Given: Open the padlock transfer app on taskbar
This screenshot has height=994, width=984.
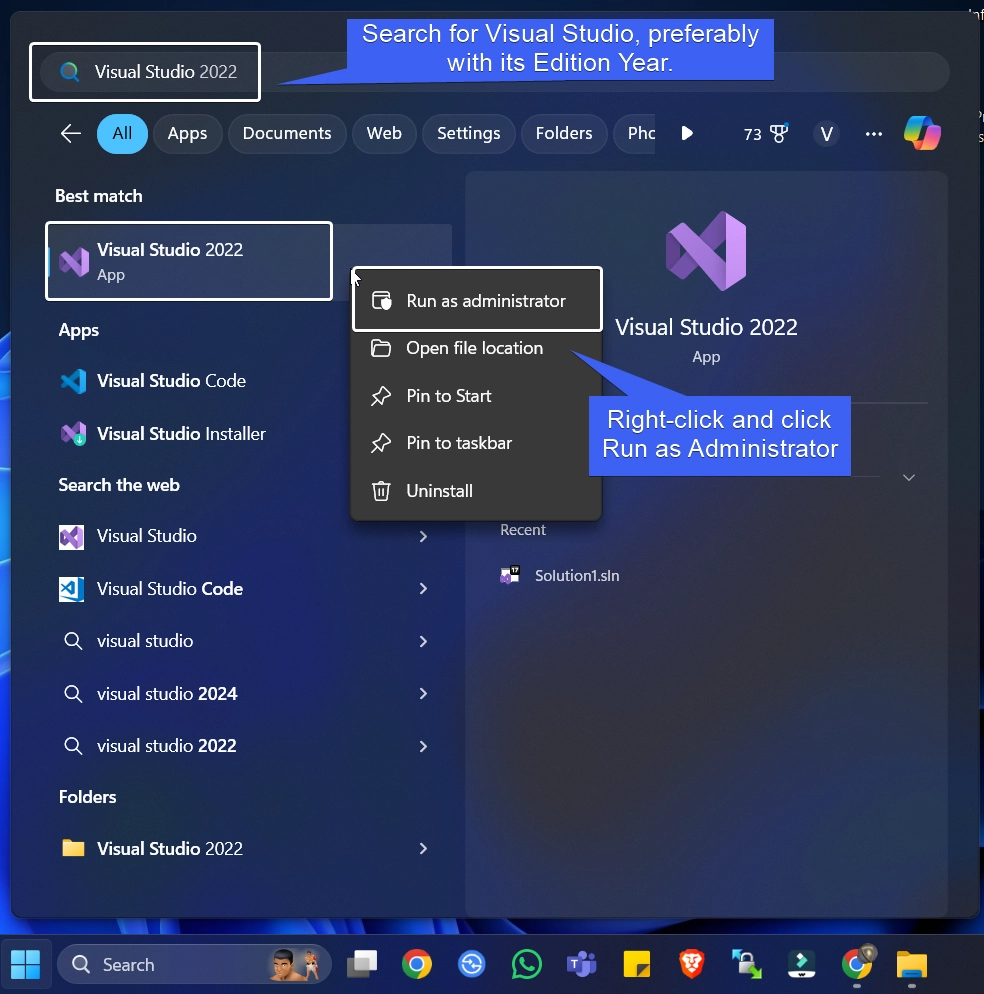Looking at the screenshot, I should pyautogui.click(x=746, y=964).
